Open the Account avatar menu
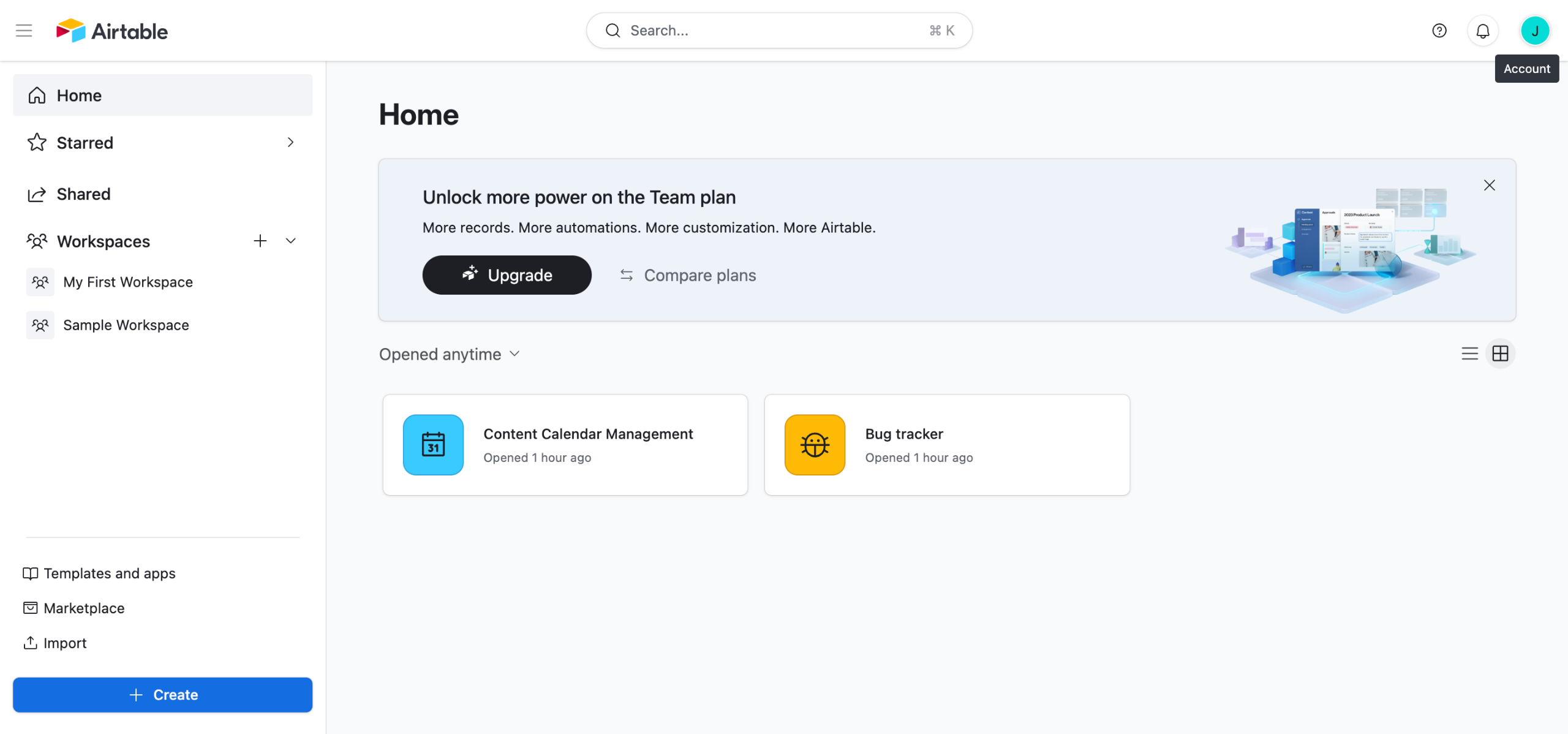This screenshot has width=1568, height=734. tap(1534, 31)
